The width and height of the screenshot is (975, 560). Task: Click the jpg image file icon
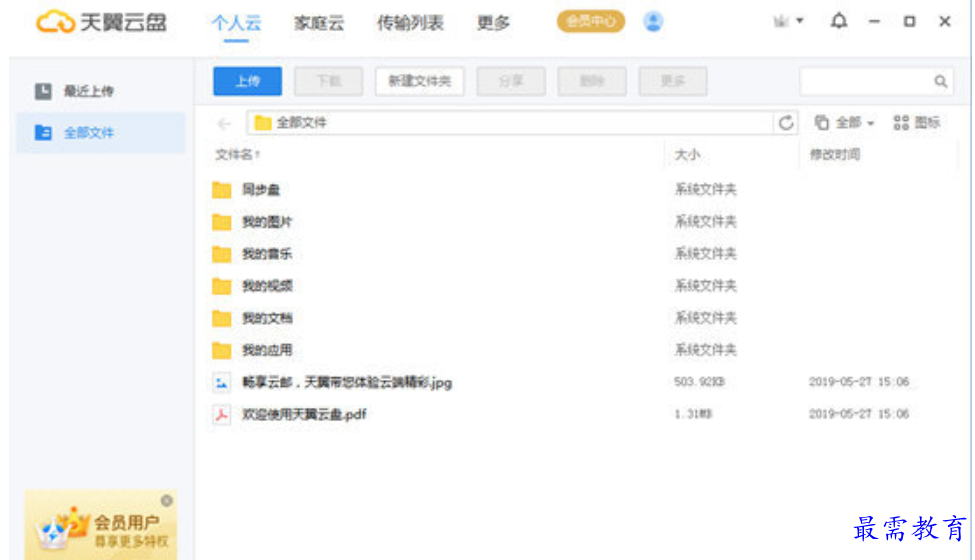(221, 383)
